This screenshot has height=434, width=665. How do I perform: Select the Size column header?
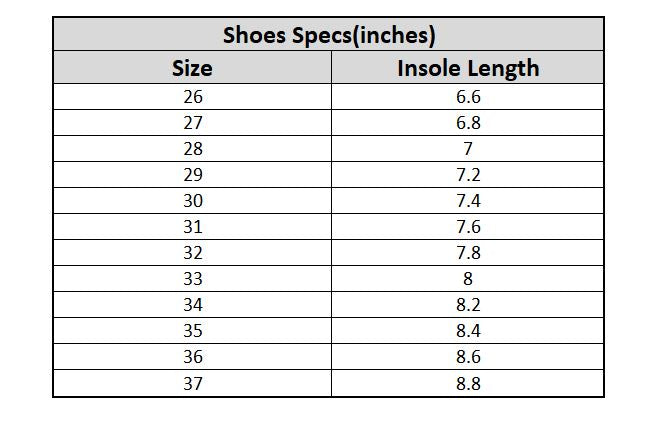click(193, 67)
